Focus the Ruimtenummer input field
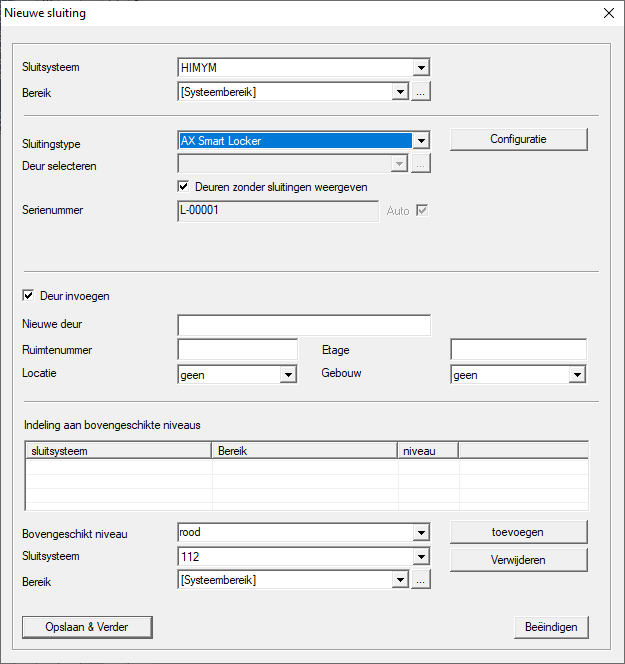This screenshot has height=664, width=625. pos(238,349)
